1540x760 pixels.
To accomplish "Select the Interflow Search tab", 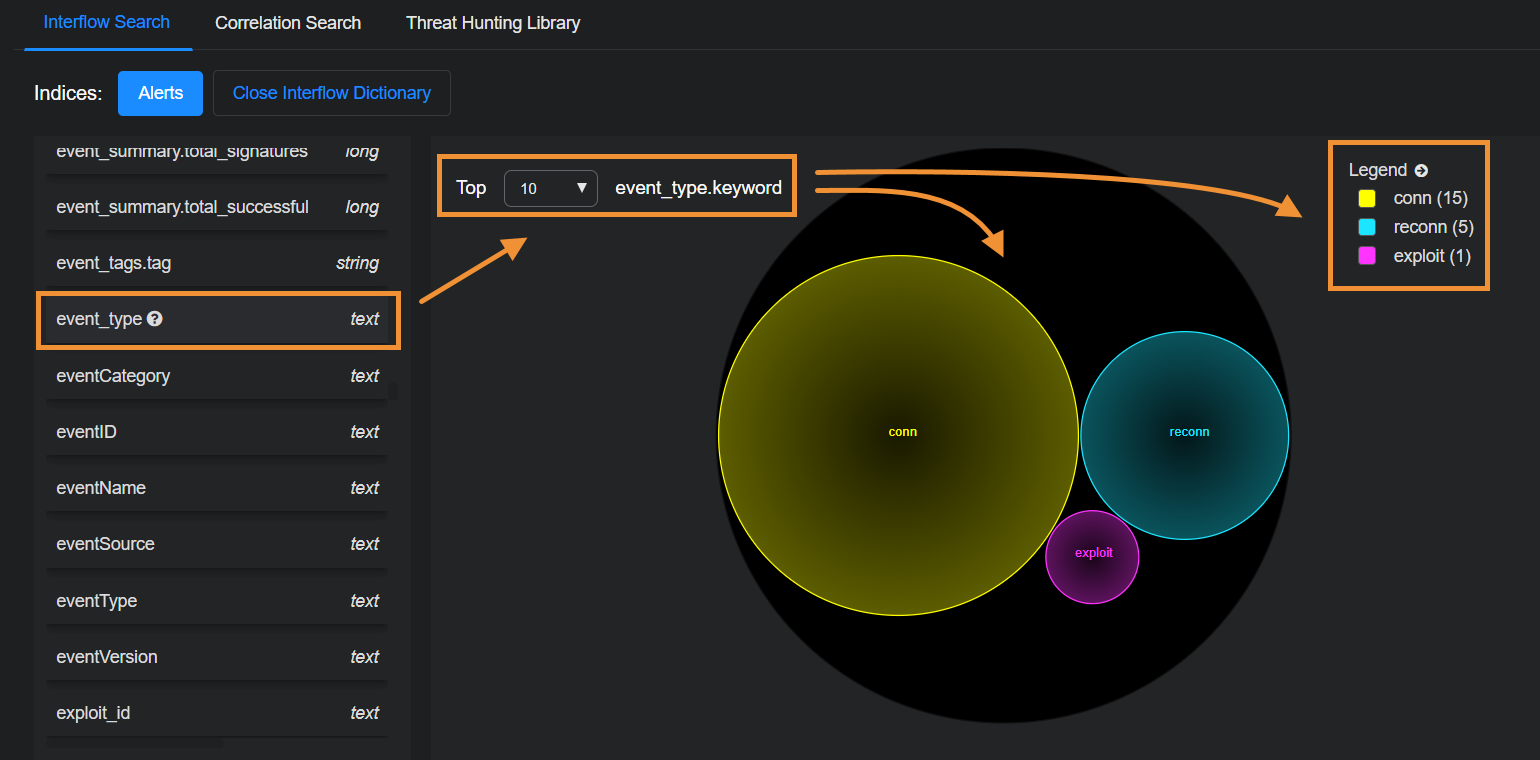I will pos(107,22).
